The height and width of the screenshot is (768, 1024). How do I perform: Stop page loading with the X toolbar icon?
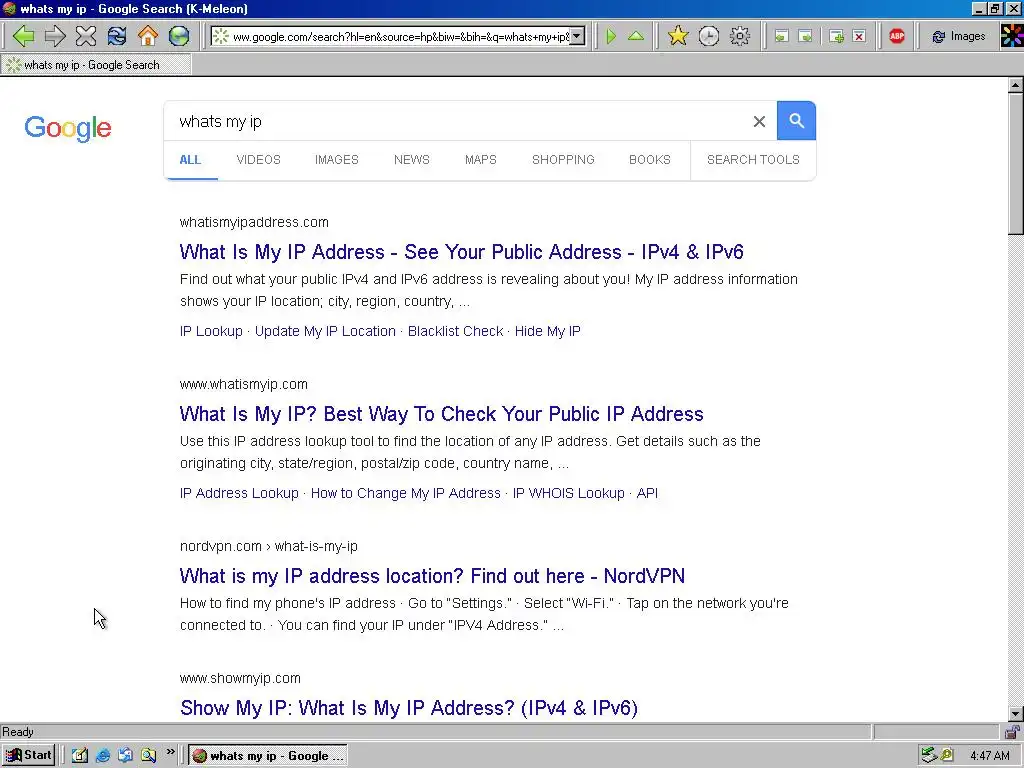pos(86,36)
